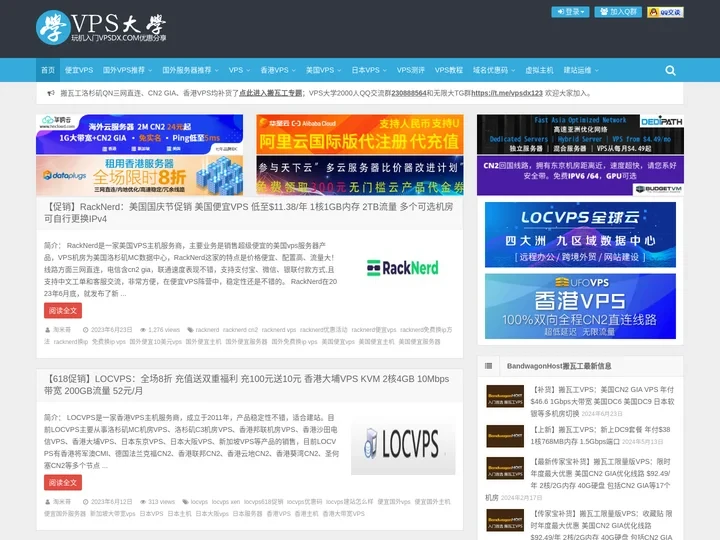Click thumbnail beside 补货 搬瓦工VPS post
Screen dimensions: 720x540
coord(505,396)
